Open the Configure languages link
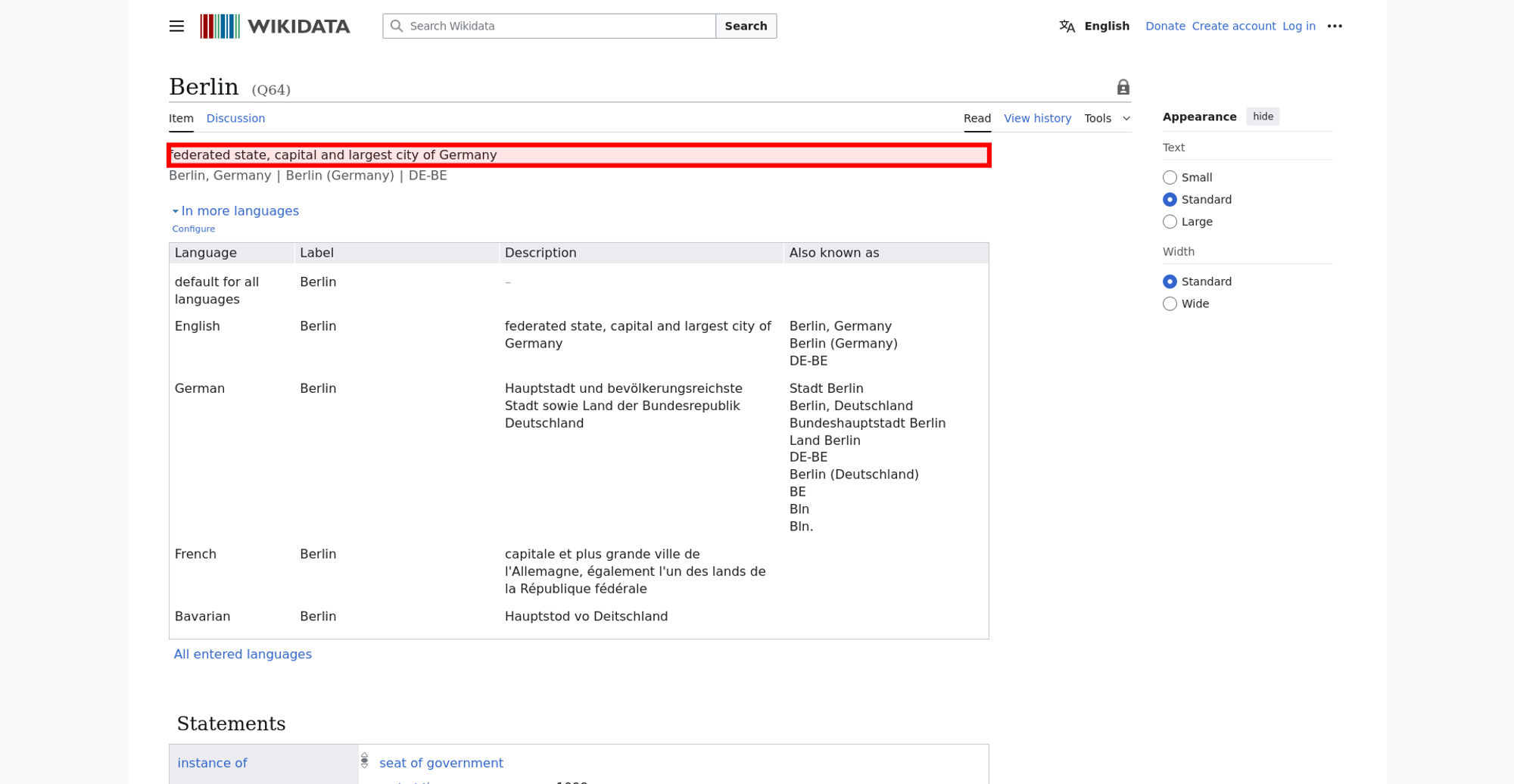The image size is (1514, 784). (193, 229)
